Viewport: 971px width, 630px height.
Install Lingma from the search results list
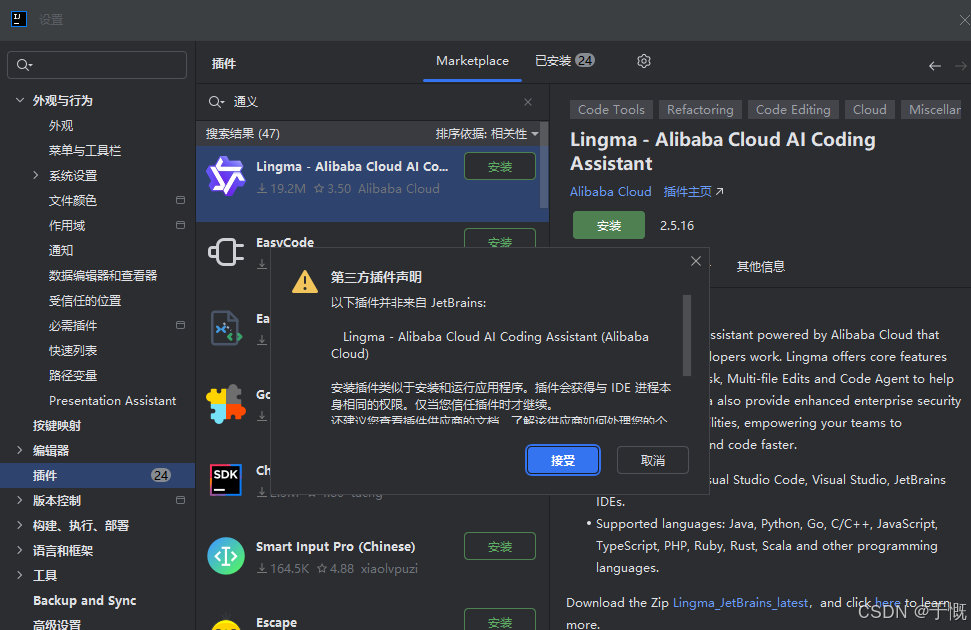[x=500, y=167]
